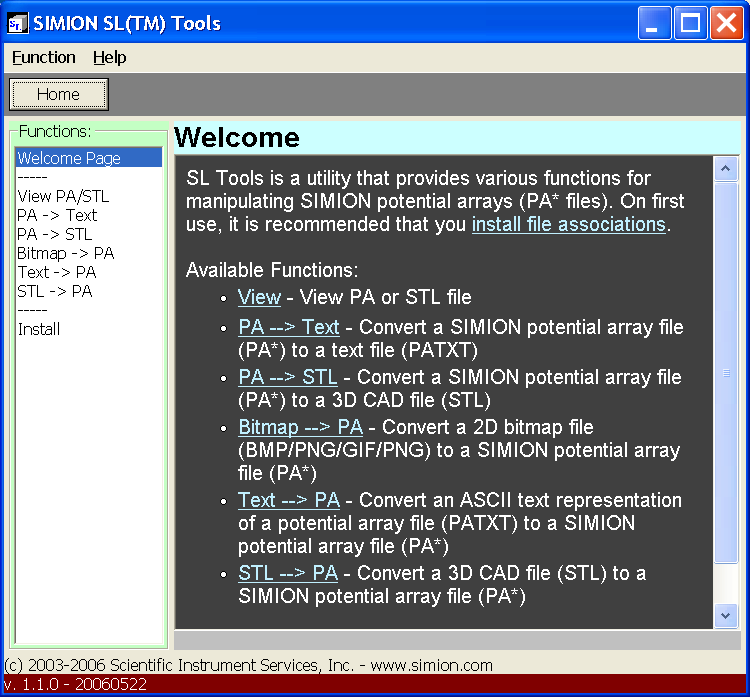Click the vertical scrollbar thumb

[x=726, y=373]
